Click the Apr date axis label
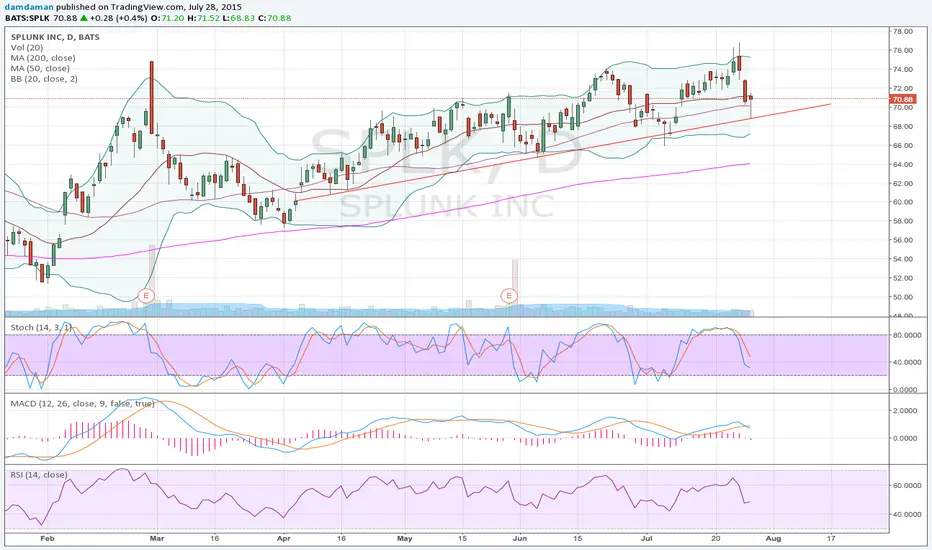The image size is (932, 550). (x=284, y=539)
